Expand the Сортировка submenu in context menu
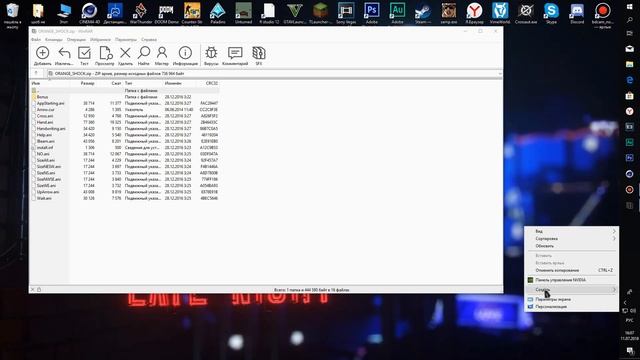The width and height of the screenshot is (640, 360). 571,238
